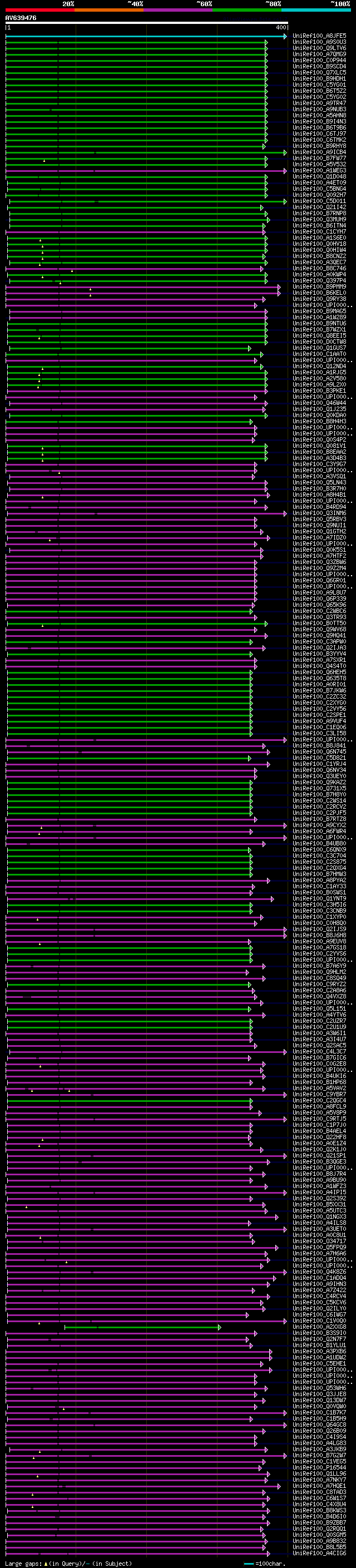Select label UniRef100_B8J6H8
The width and height of the screenshot is (356, 1568).
pyautogui.click(x=319, y=936)
